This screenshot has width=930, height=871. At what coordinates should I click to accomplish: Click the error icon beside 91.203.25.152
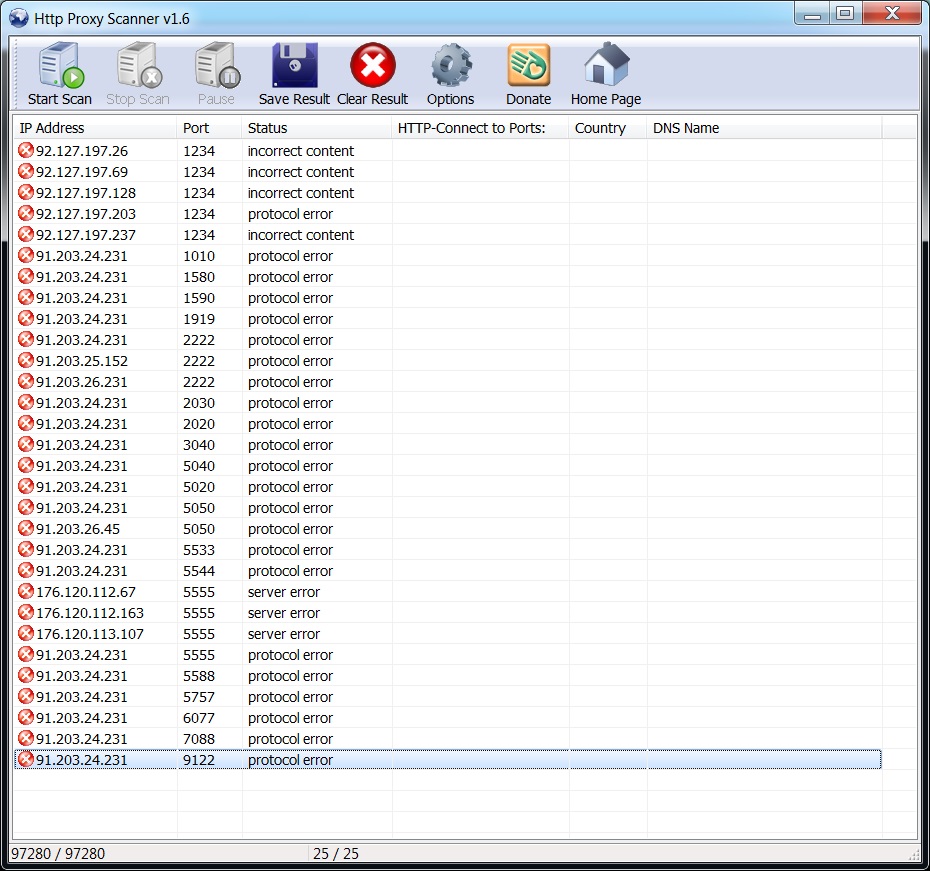tap(26, 360)
